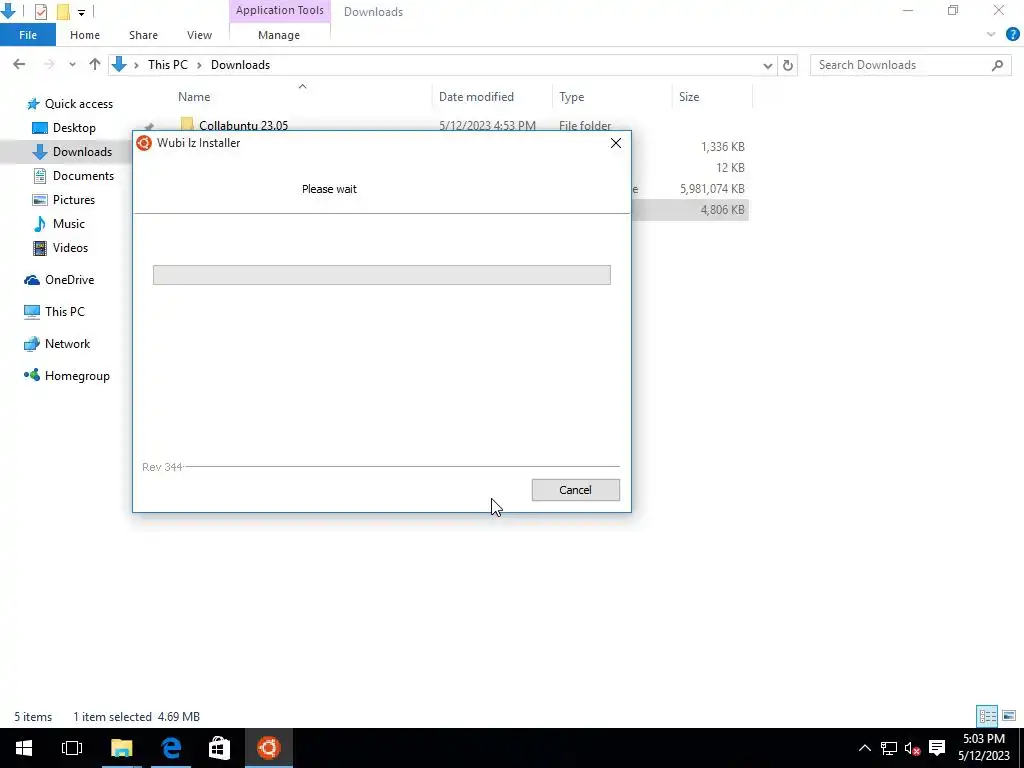
Task: Open the Store from taskbar
Action: [219, 748]
